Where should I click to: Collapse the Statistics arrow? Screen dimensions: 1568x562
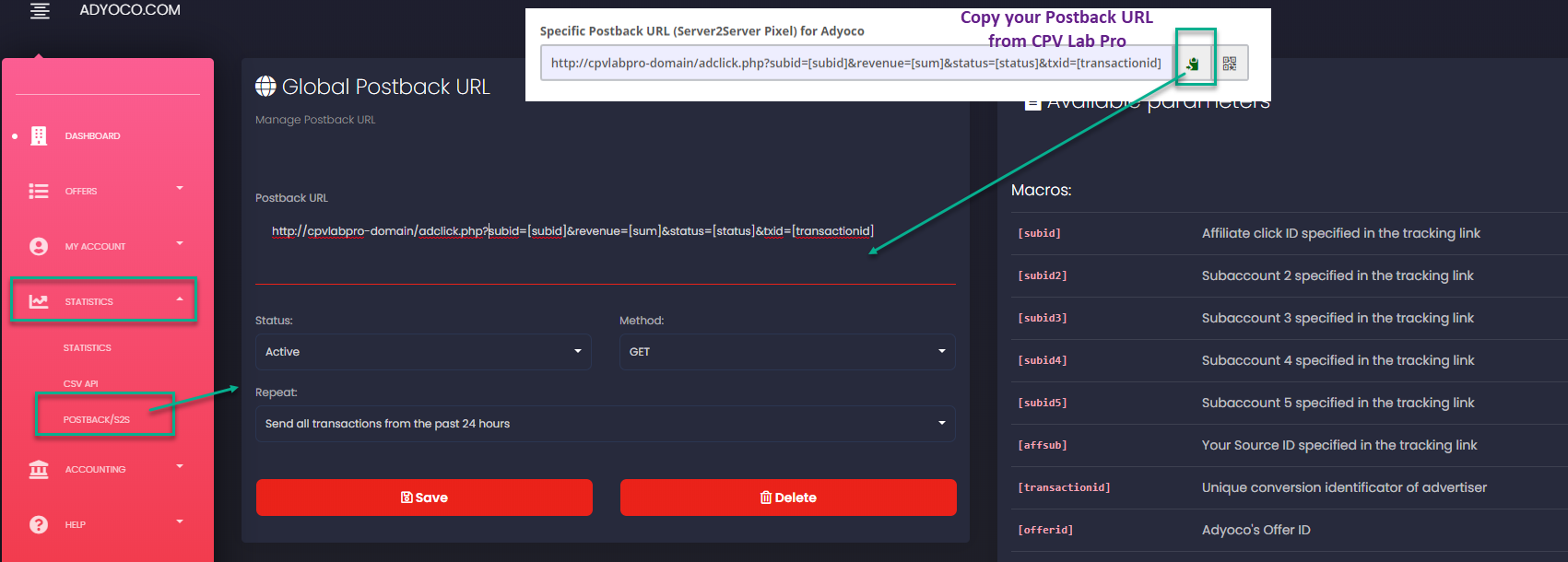(180, 299)
